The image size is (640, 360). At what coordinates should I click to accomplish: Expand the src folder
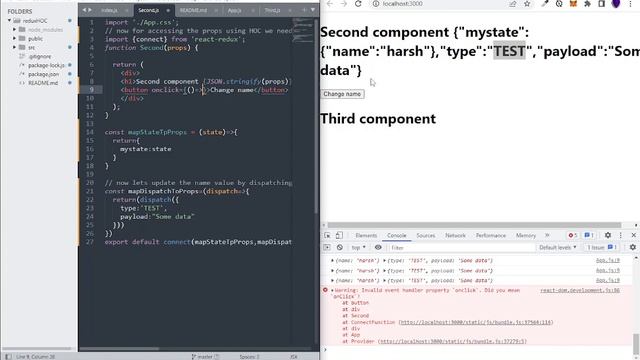point(15,47)
